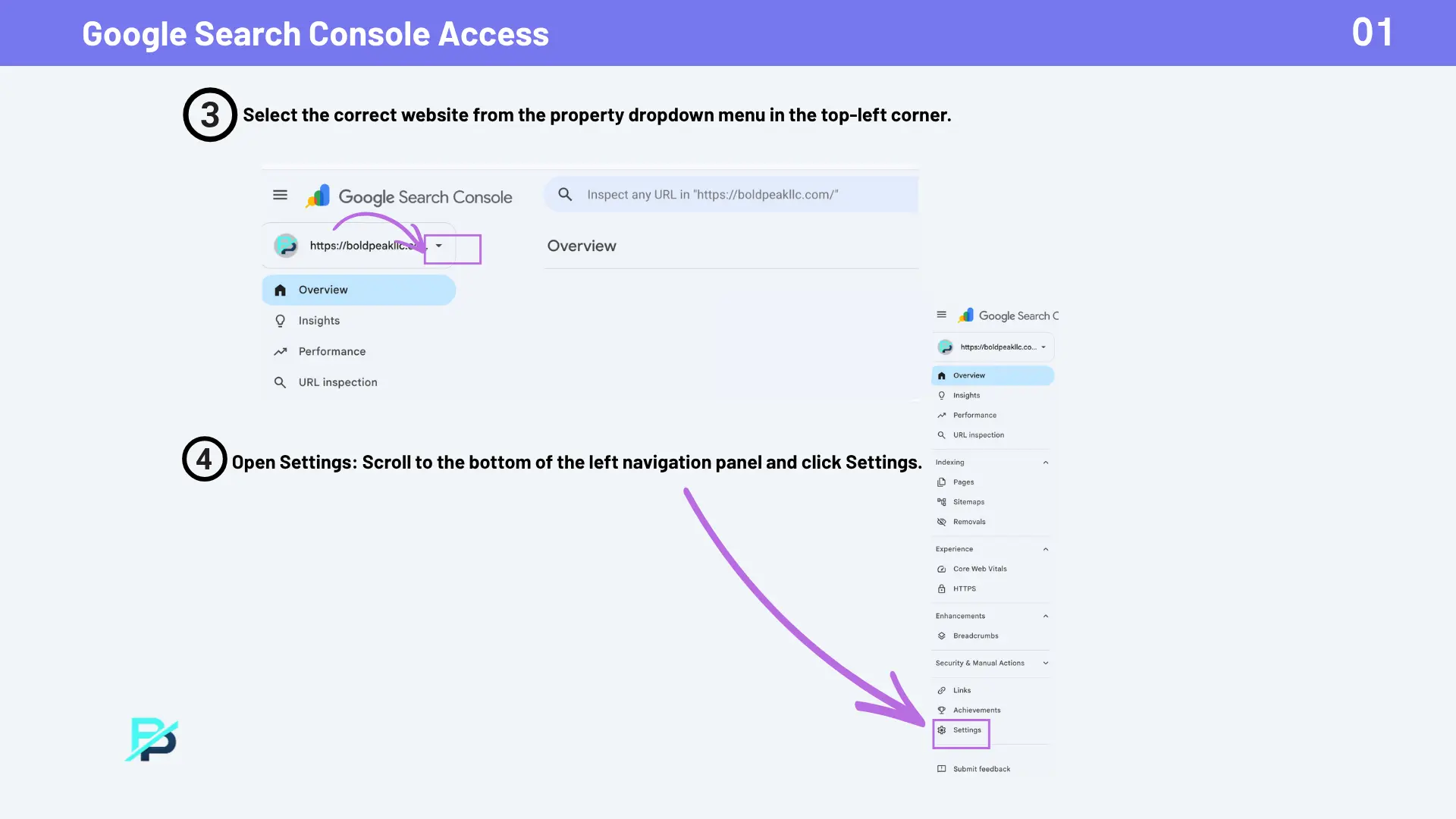The height and width of the screenshot is (819, 1456).
Task: Select Overview item in large left navigation
Action: (359, 290)
